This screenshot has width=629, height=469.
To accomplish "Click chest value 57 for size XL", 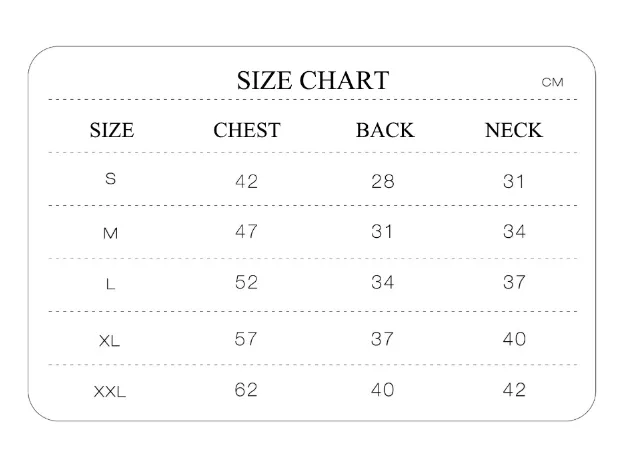I will pos(246,339).
